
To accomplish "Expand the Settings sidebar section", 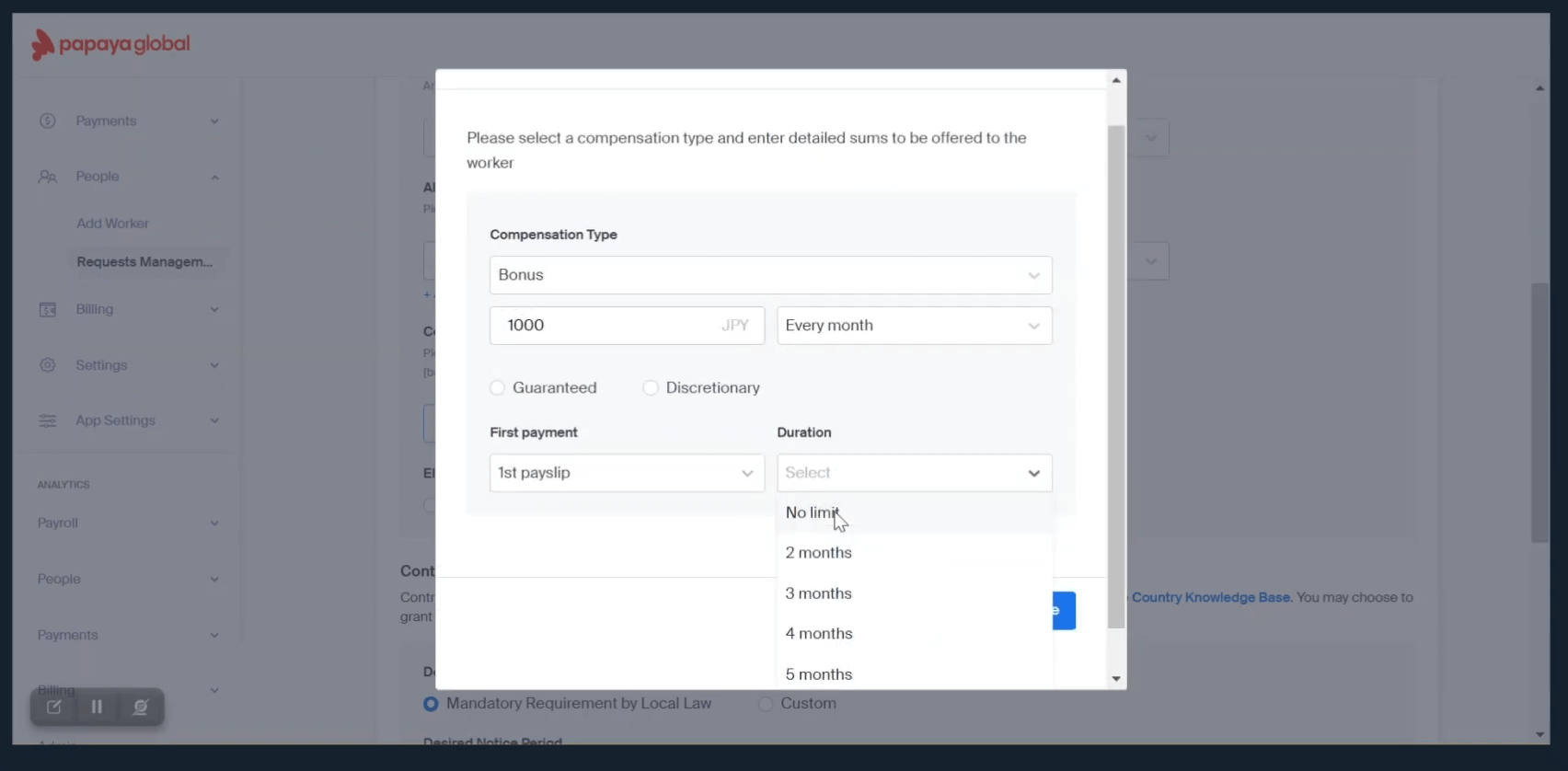I will (x=214, y=365).
